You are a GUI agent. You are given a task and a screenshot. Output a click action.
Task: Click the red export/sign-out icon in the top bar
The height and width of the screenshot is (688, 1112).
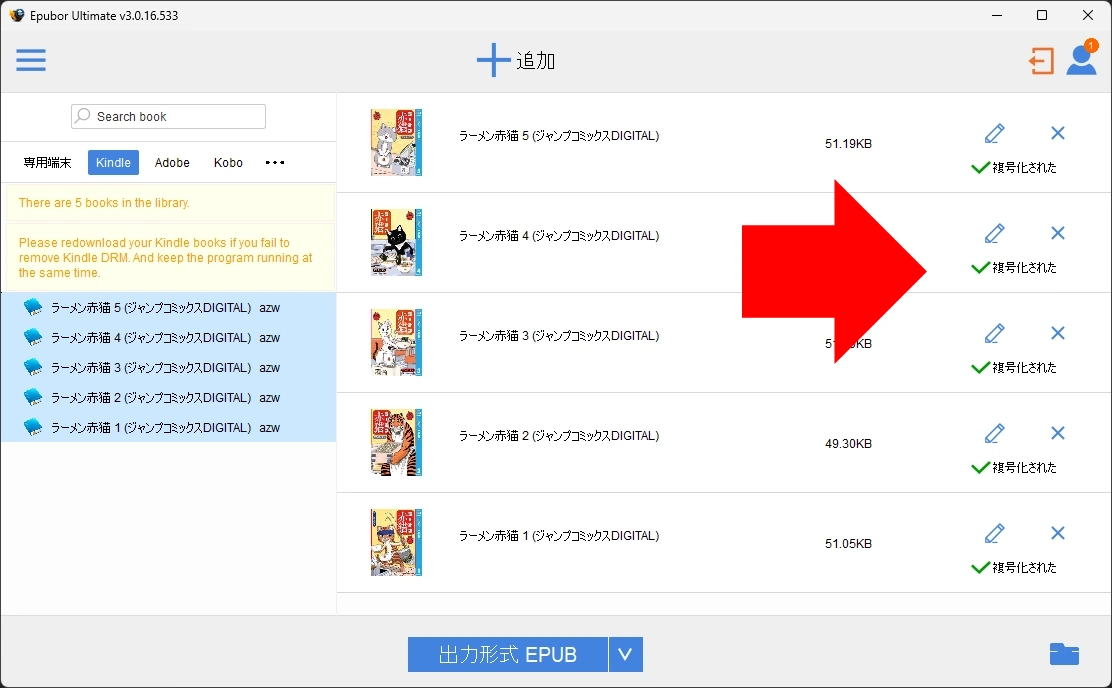click(1040, 60)
